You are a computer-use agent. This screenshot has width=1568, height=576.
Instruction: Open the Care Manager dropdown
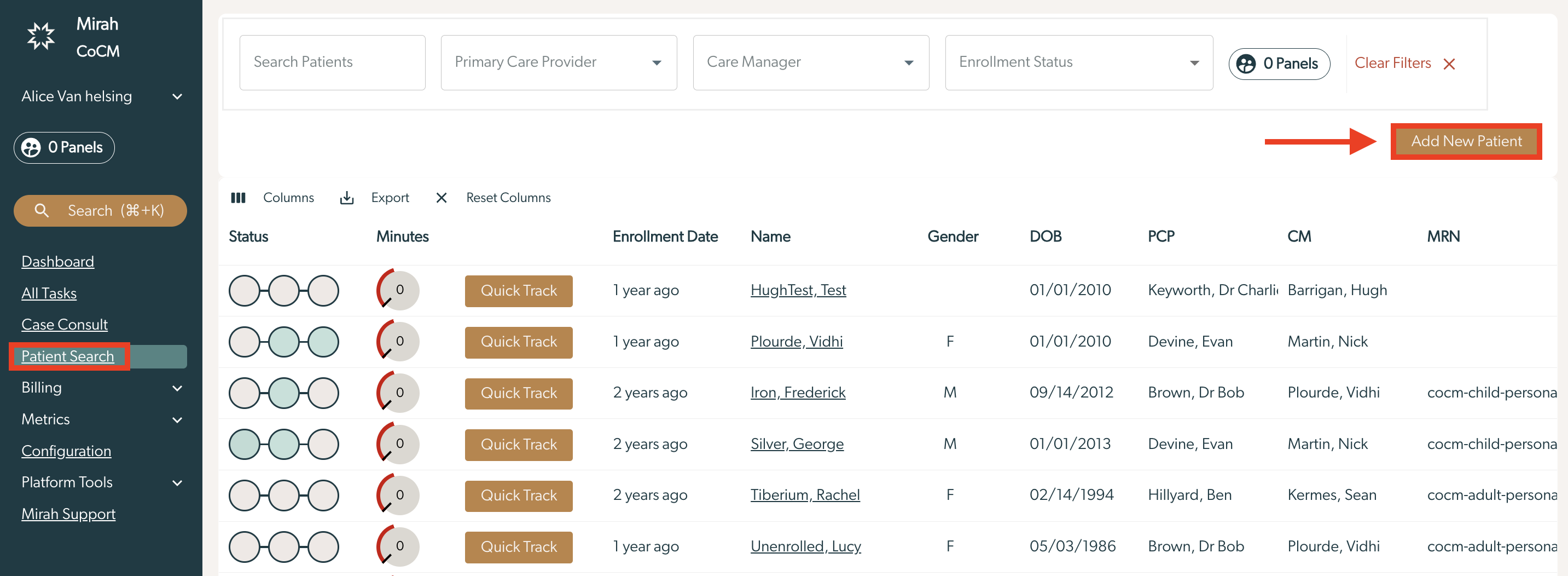[810, 63]
